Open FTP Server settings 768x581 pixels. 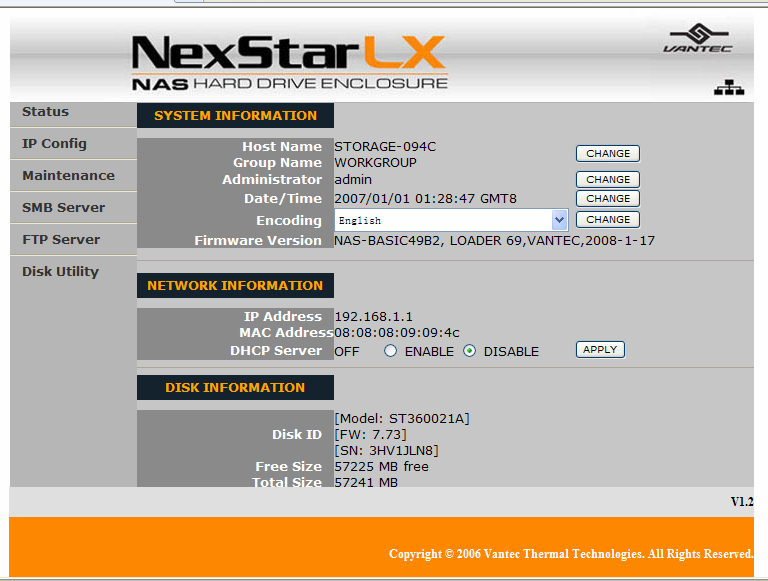click(61, 240)
